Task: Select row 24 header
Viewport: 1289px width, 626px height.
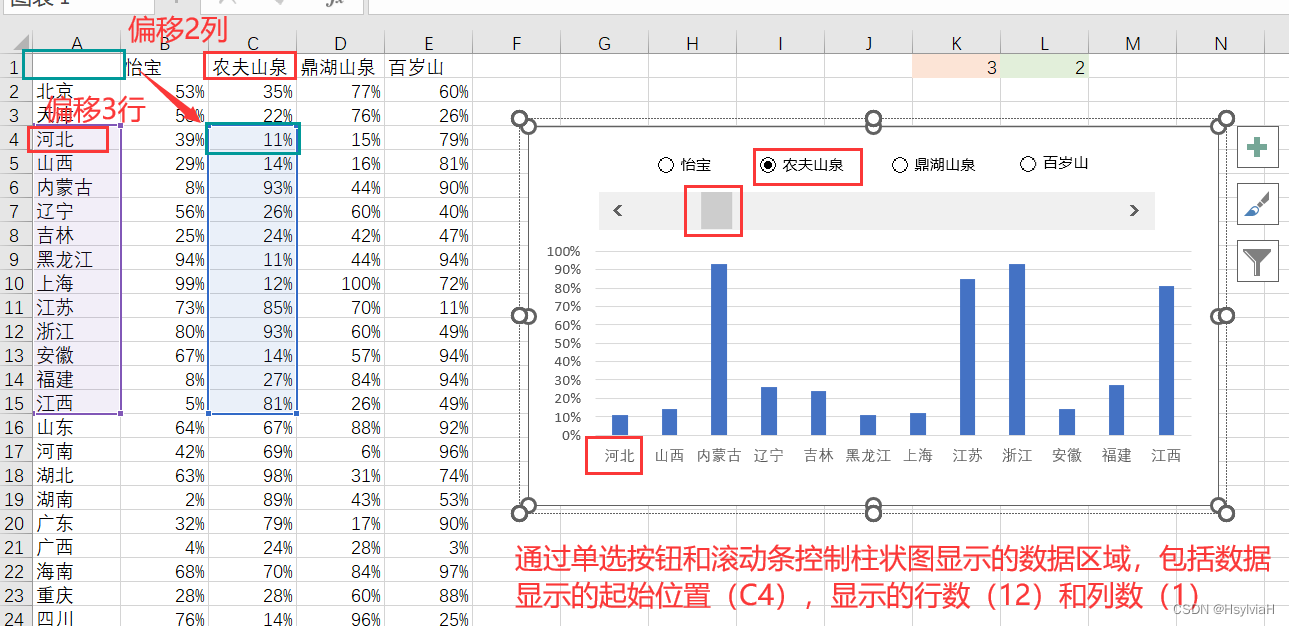Action: 15,618
